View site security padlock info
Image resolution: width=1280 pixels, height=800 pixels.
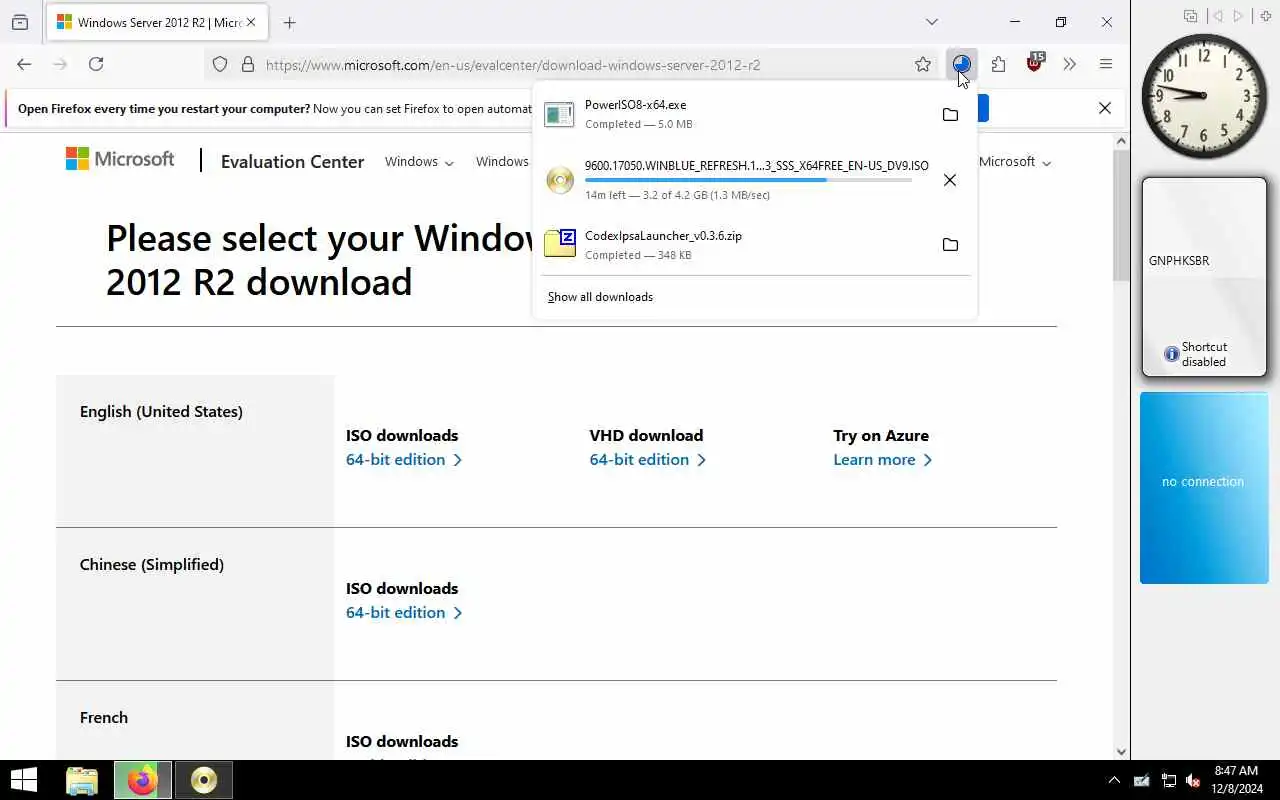248,64
